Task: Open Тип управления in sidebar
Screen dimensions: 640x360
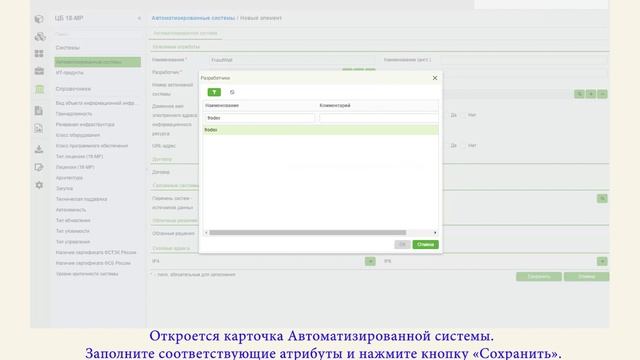Action: pos(73,242)
